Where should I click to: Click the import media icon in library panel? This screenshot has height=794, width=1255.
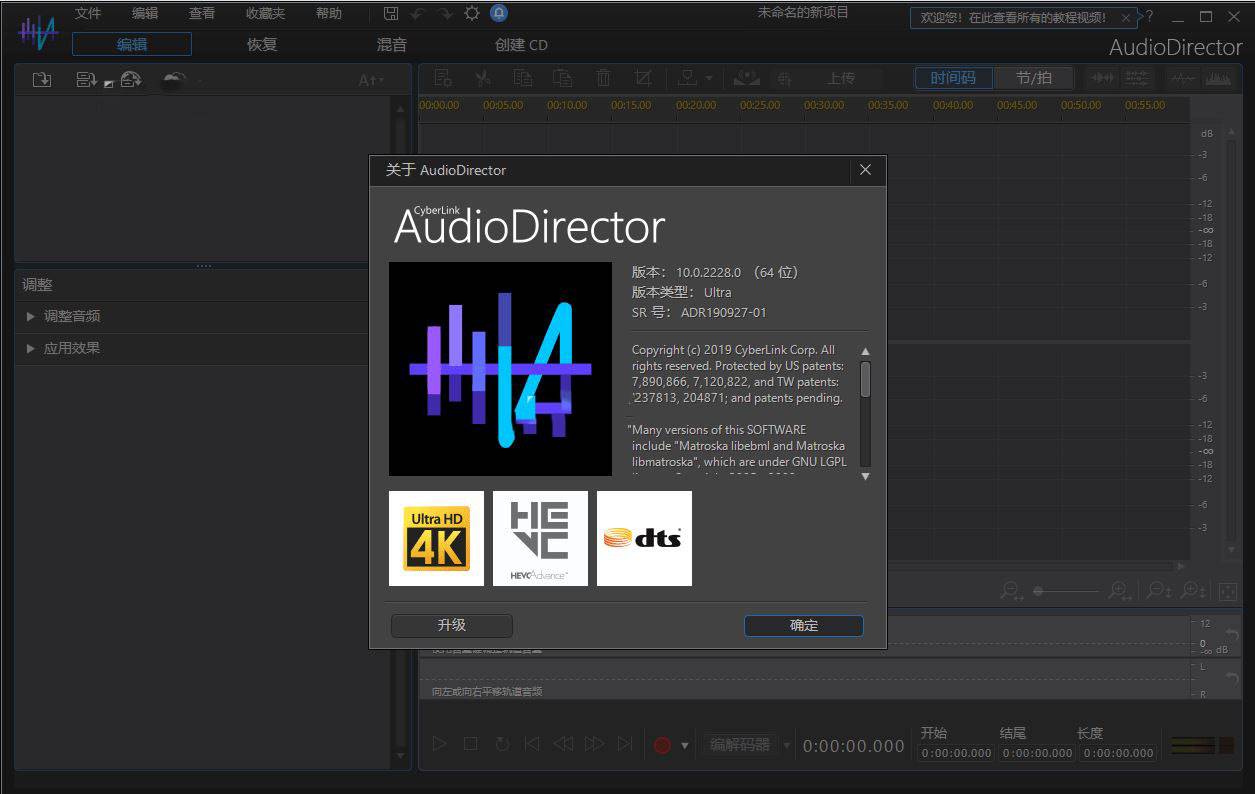[42, 80]
